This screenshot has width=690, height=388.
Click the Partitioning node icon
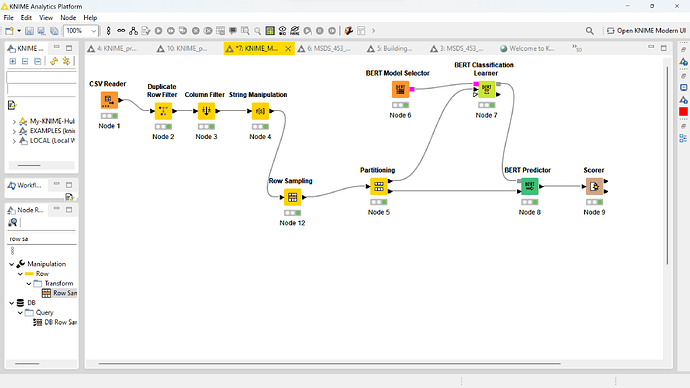click(x=378, y=187)
